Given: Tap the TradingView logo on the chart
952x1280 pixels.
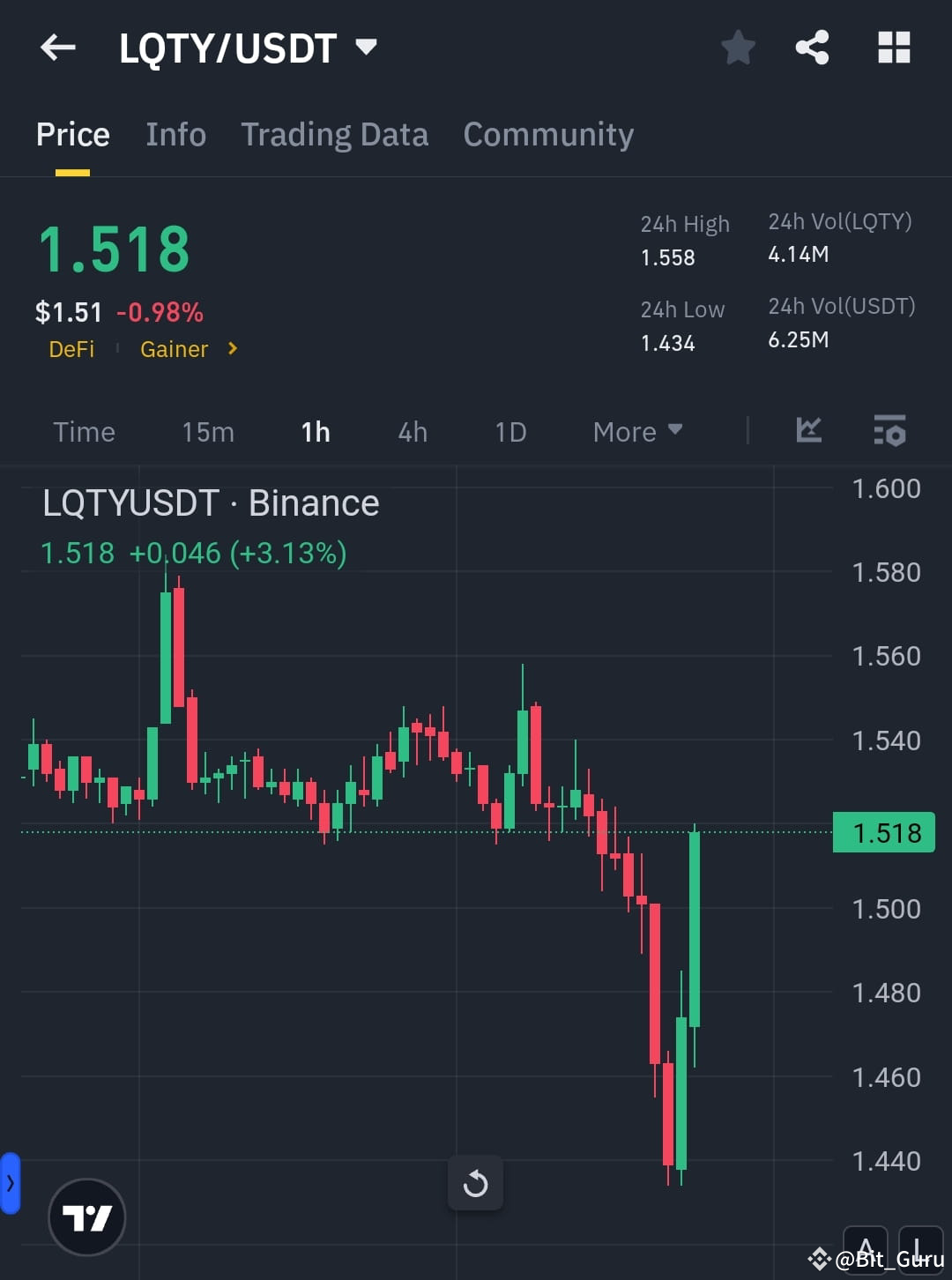Looking at the screenshot, I should tap(86, 1216).
